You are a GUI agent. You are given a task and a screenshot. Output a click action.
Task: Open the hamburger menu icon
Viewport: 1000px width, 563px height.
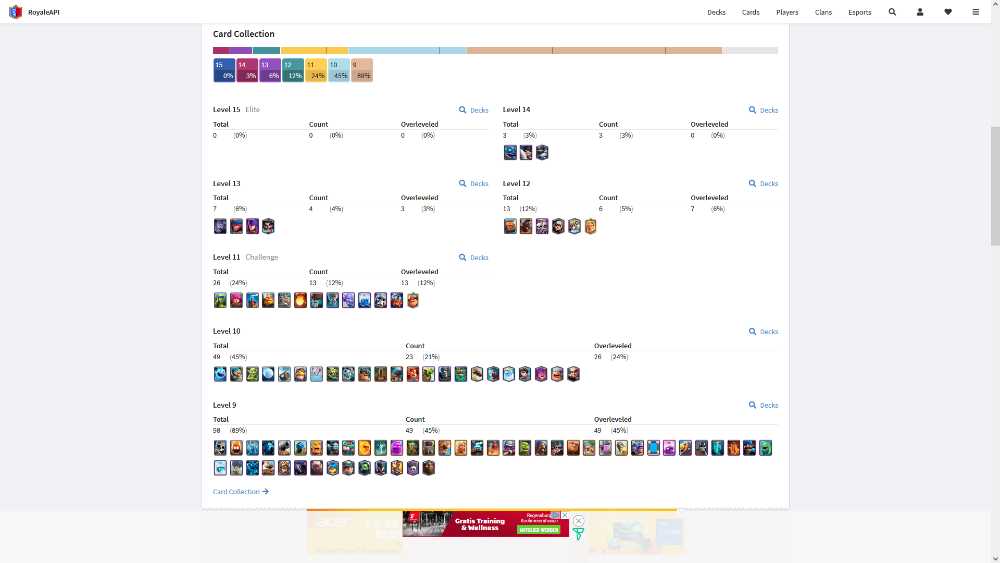[x=976, y=12]
